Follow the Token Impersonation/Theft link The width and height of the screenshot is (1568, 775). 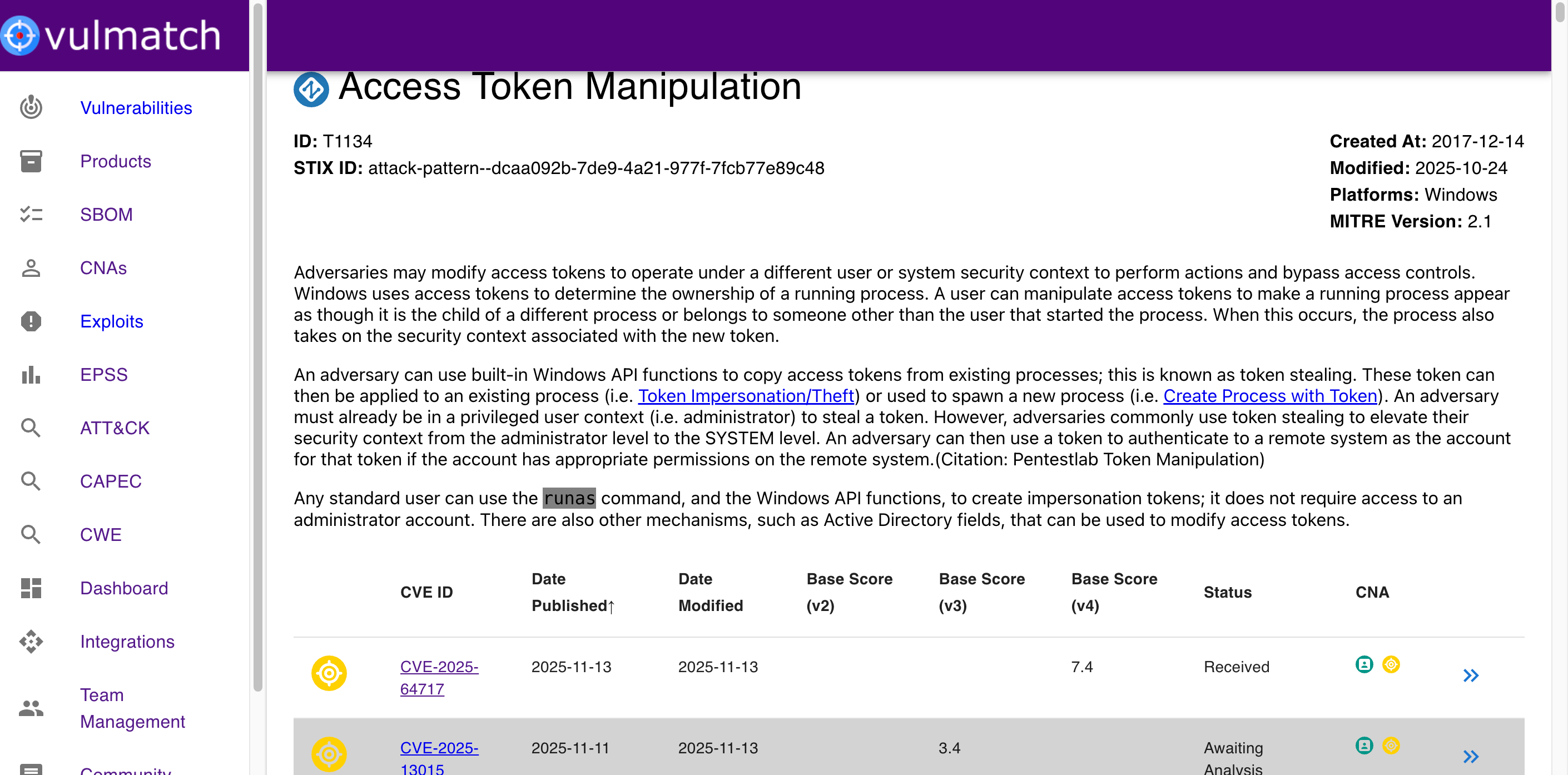pyautogui.click(x=746, y=396)
